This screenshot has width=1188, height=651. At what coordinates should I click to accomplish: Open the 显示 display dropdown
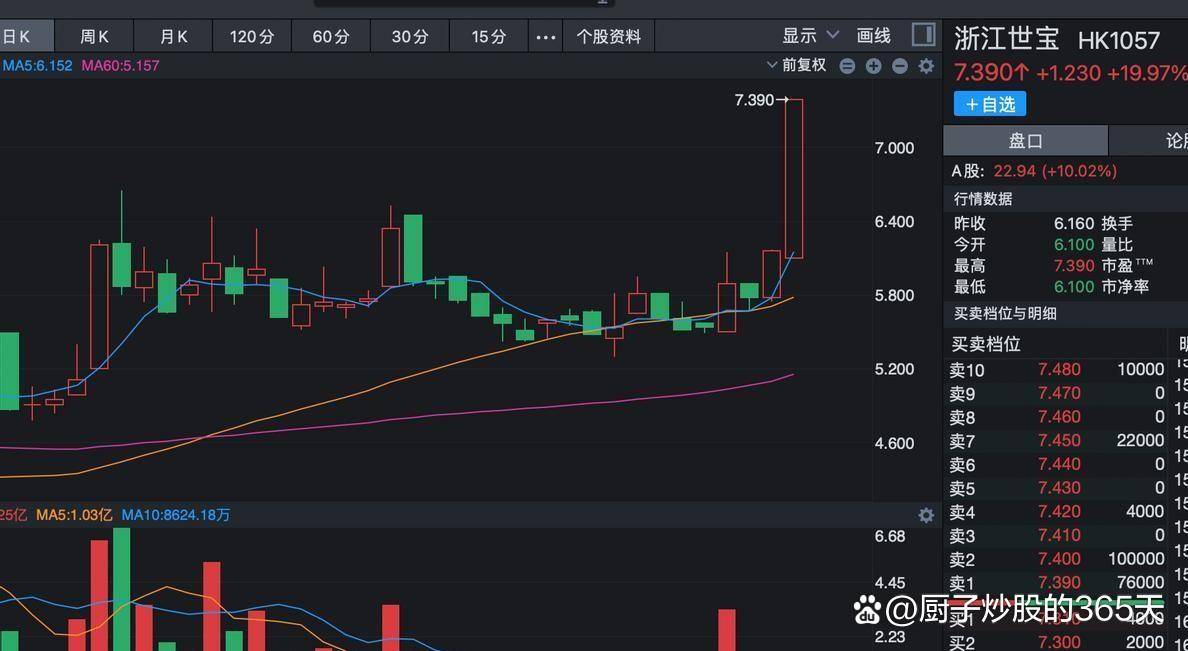[x=809, y=36]
